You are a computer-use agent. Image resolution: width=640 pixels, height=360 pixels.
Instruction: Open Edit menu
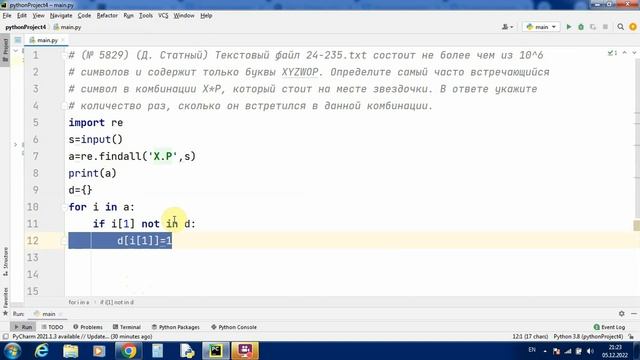22,16
